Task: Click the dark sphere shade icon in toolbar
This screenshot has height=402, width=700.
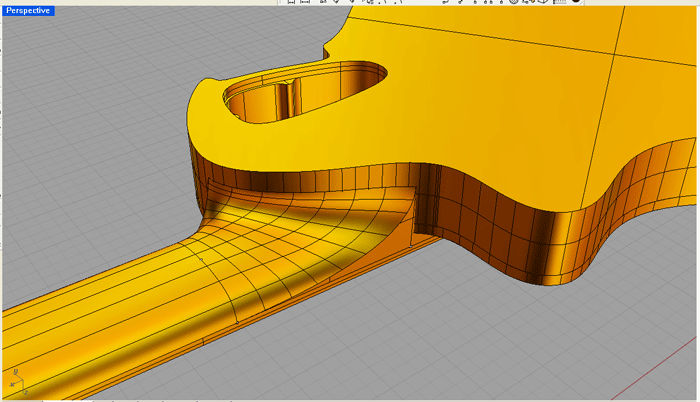Action: [x=576, y=2]
